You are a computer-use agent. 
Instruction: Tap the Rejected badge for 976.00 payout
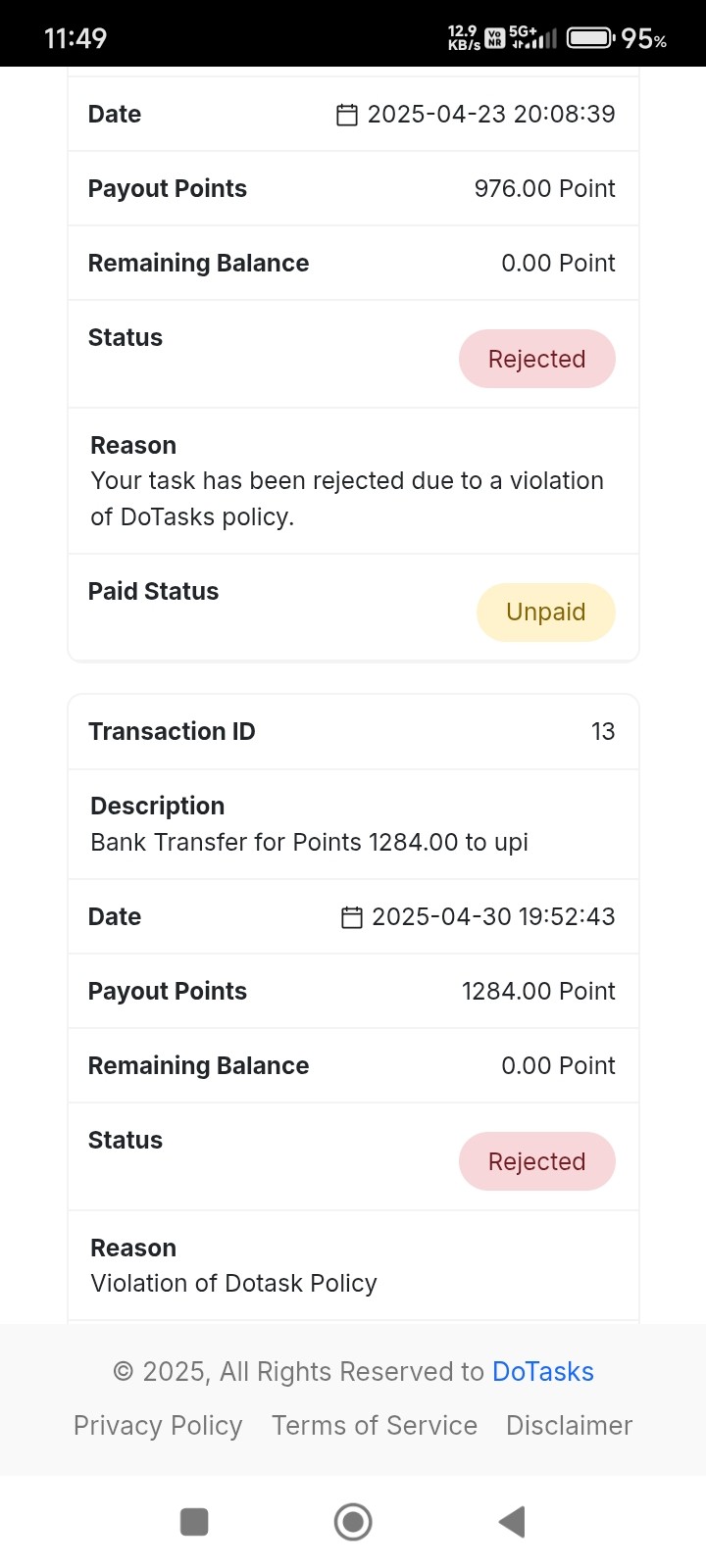pos(537,359)
